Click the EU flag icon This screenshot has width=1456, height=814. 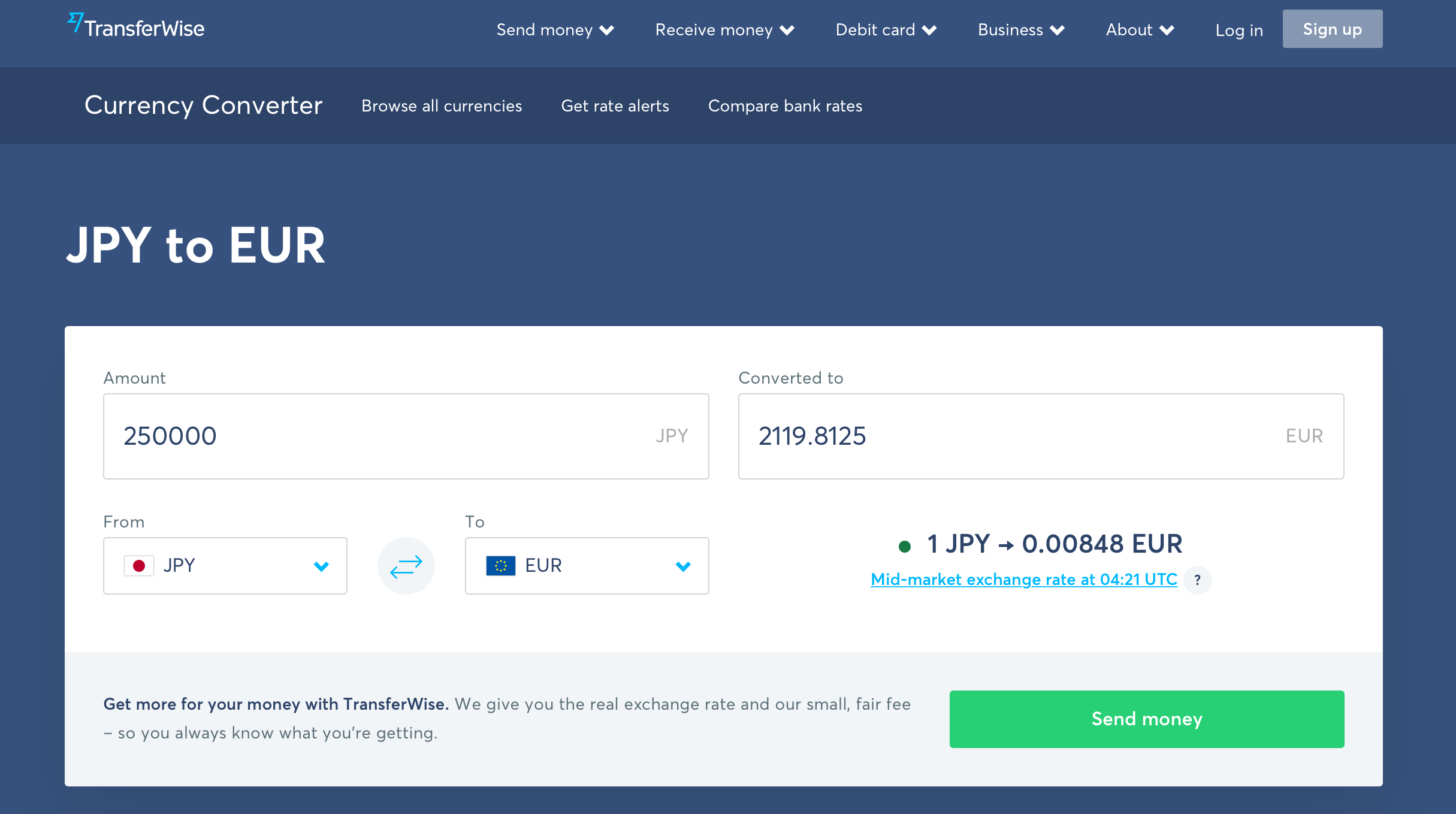click(501, 566)
